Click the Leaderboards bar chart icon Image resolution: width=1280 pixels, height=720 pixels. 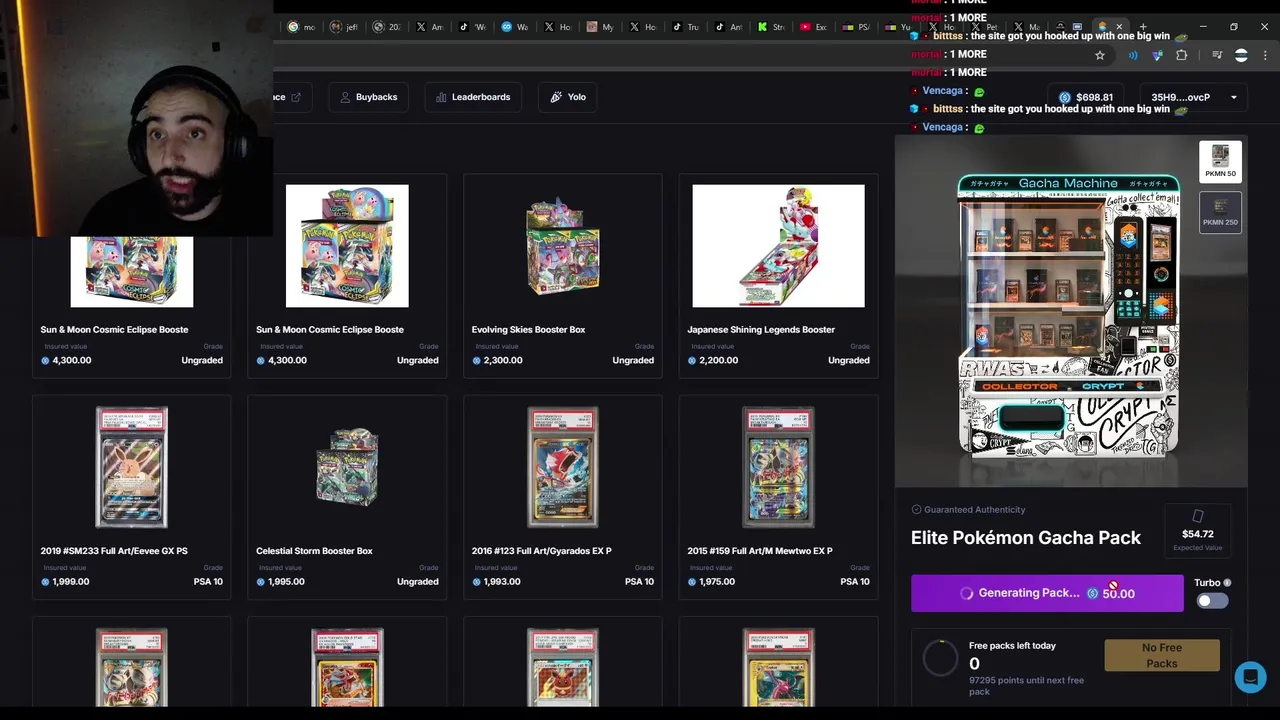441,97
